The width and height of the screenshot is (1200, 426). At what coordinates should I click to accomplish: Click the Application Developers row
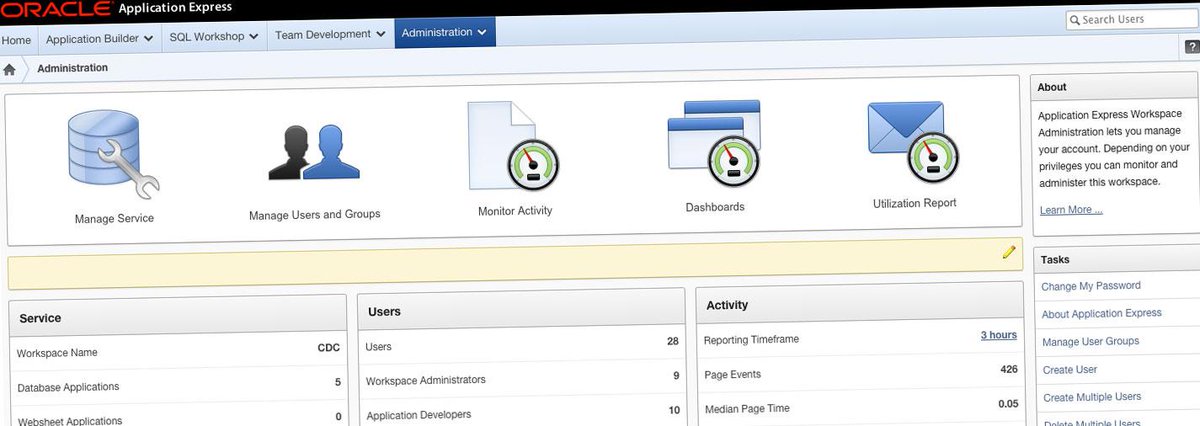click(x=522, y=412)
